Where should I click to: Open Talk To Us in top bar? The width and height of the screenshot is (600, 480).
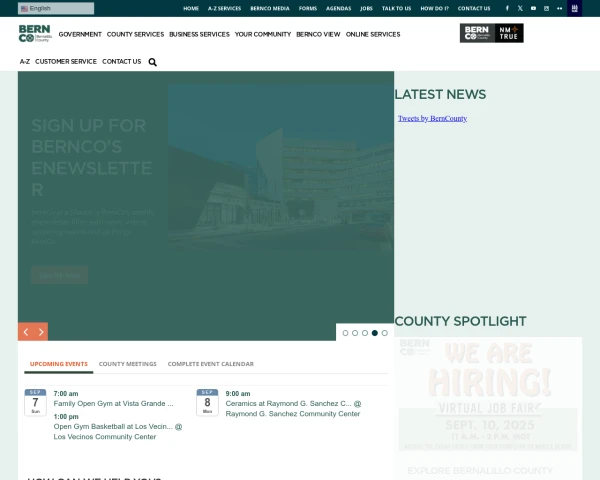coord(396,8)
